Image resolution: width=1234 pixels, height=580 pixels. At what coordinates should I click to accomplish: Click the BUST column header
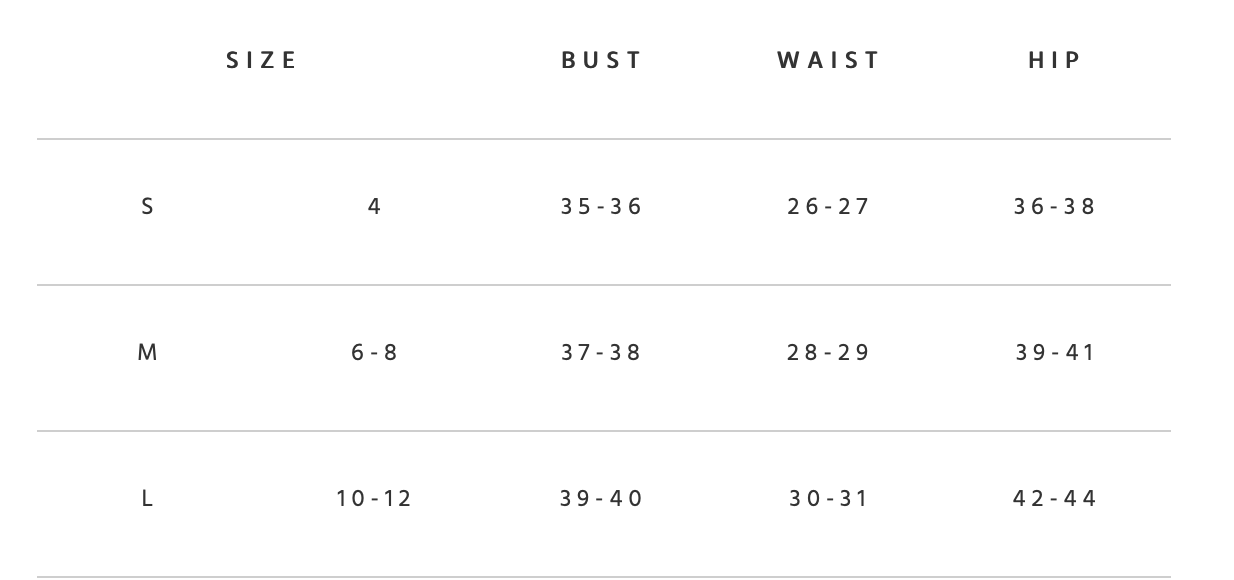pos(601,60)
